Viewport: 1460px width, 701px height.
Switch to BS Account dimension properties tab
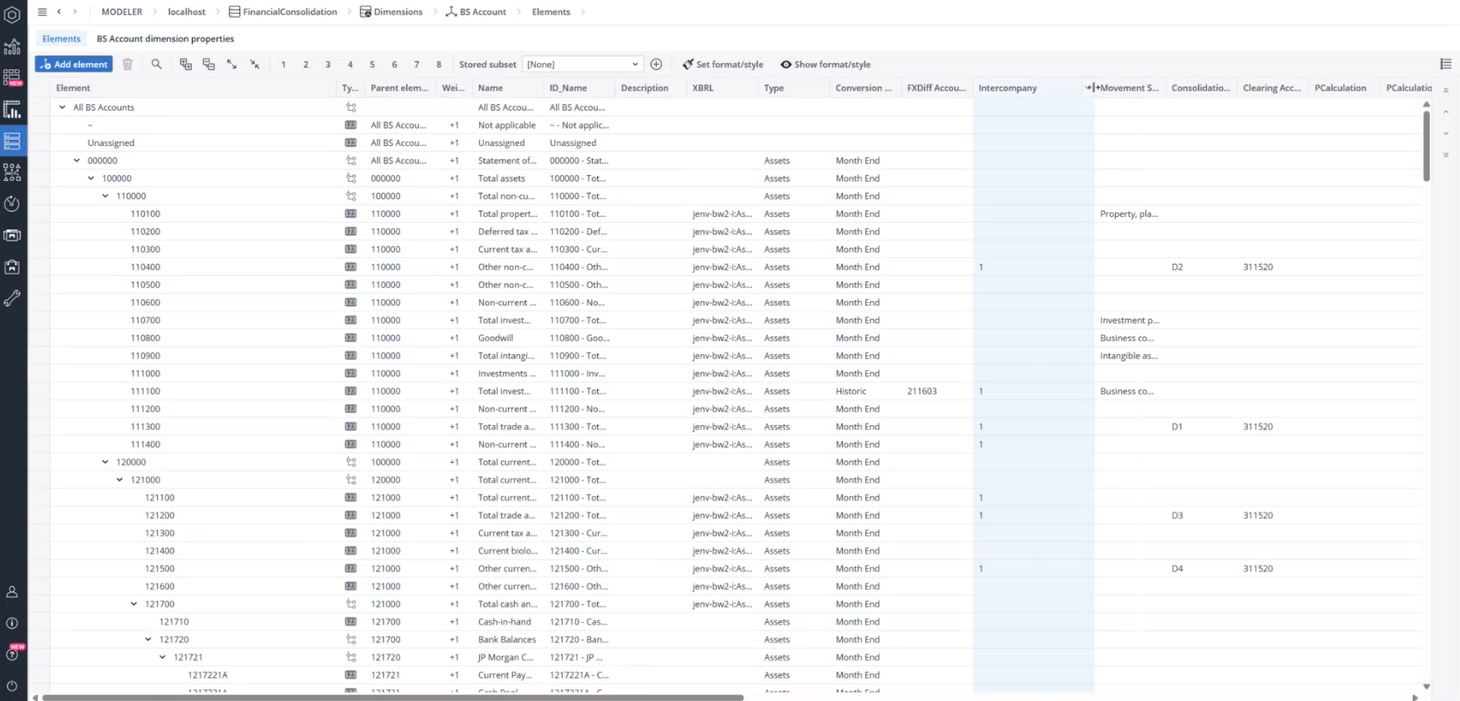(165, 39)
